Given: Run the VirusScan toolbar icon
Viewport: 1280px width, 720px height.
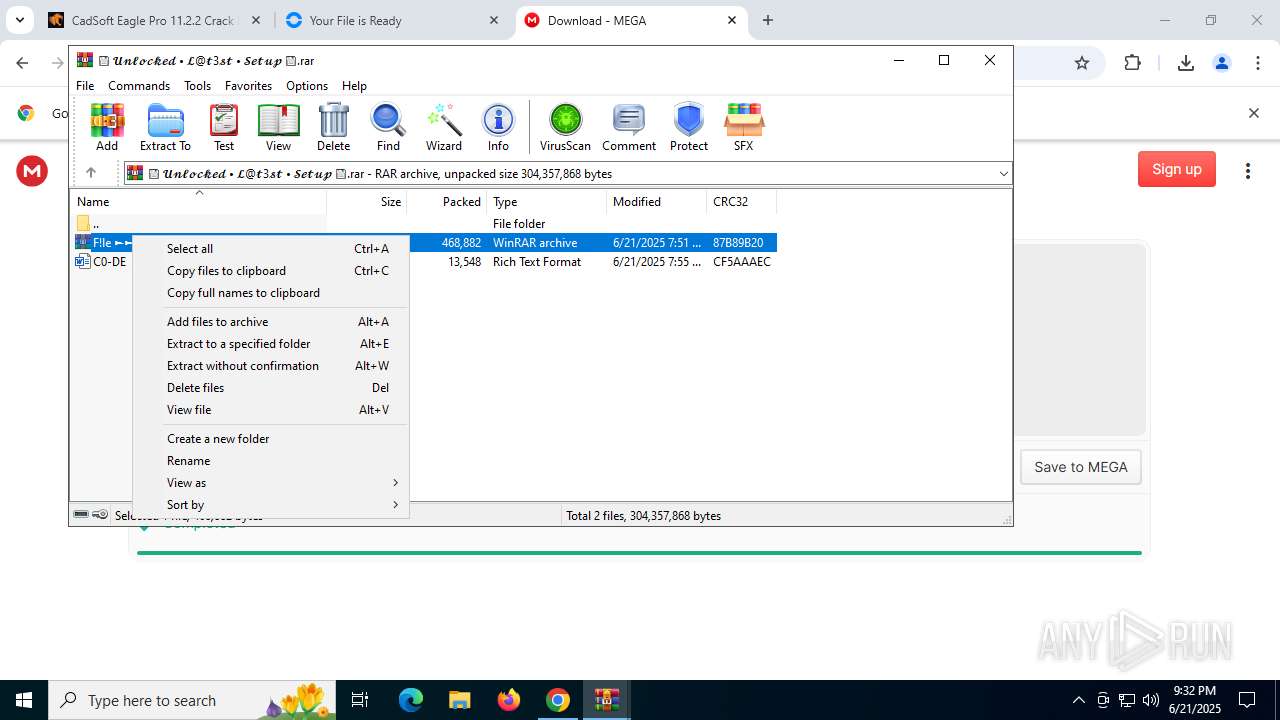Looking at the screenshot, I should click(565, 127).
